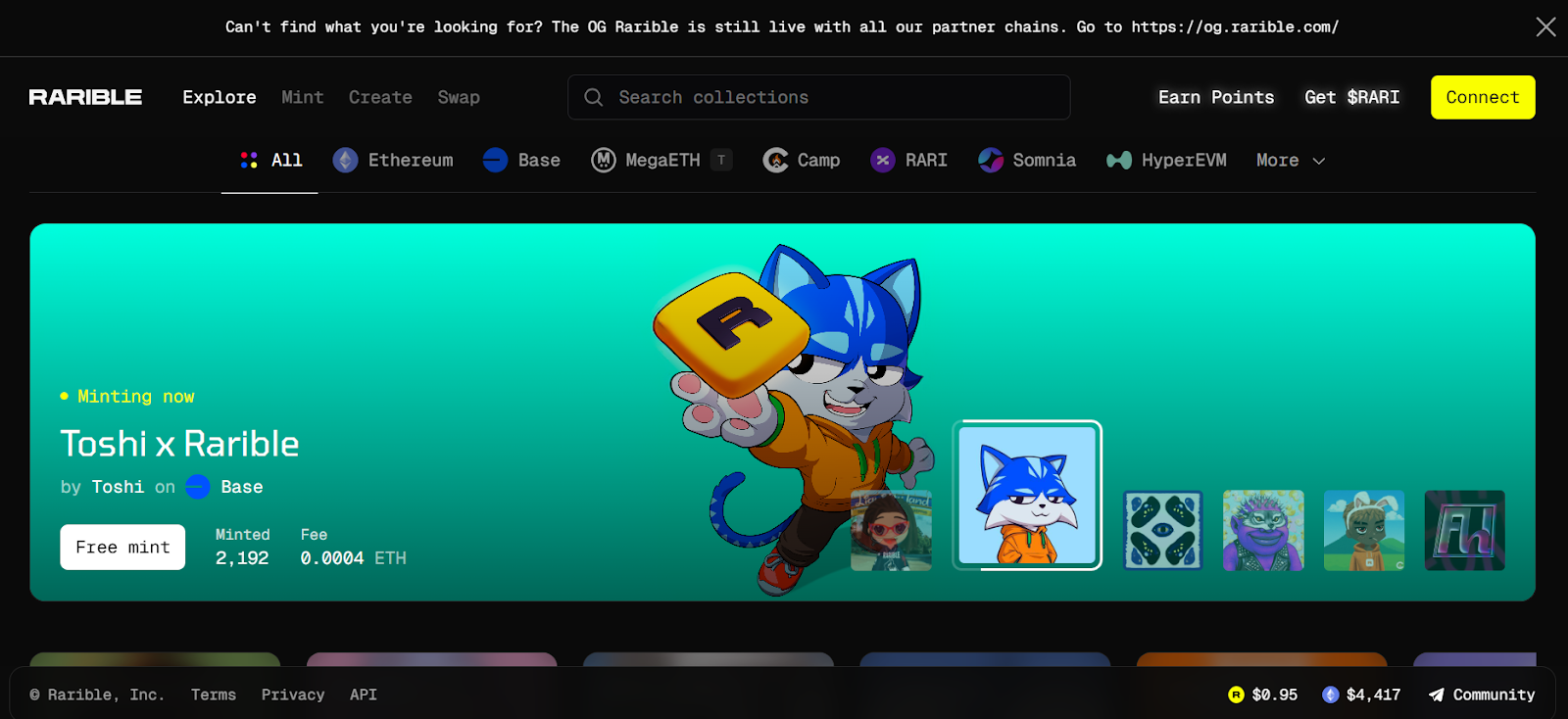Open the Terms link in footer

coord(214,695)
